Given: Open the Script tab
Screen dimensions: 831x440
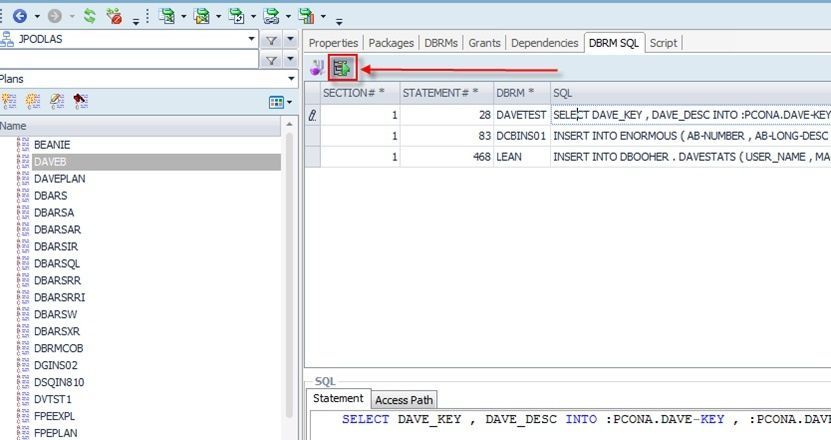Looking at the screenshot, I should click(x=664, y=43).
